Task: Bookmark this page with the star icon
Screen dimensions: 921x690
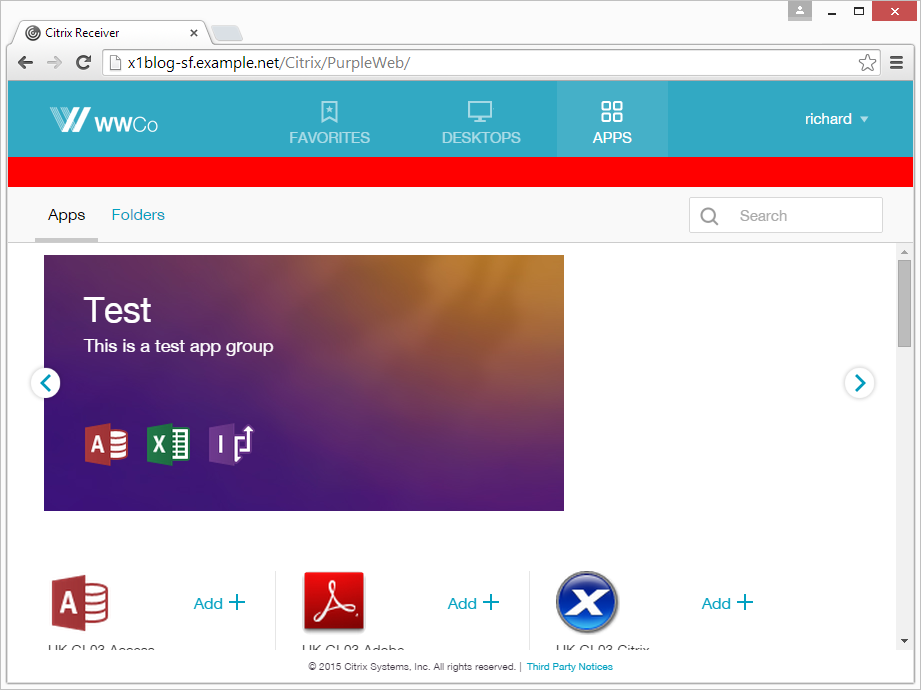Action: pyautogui.click(x=867, y=63)
